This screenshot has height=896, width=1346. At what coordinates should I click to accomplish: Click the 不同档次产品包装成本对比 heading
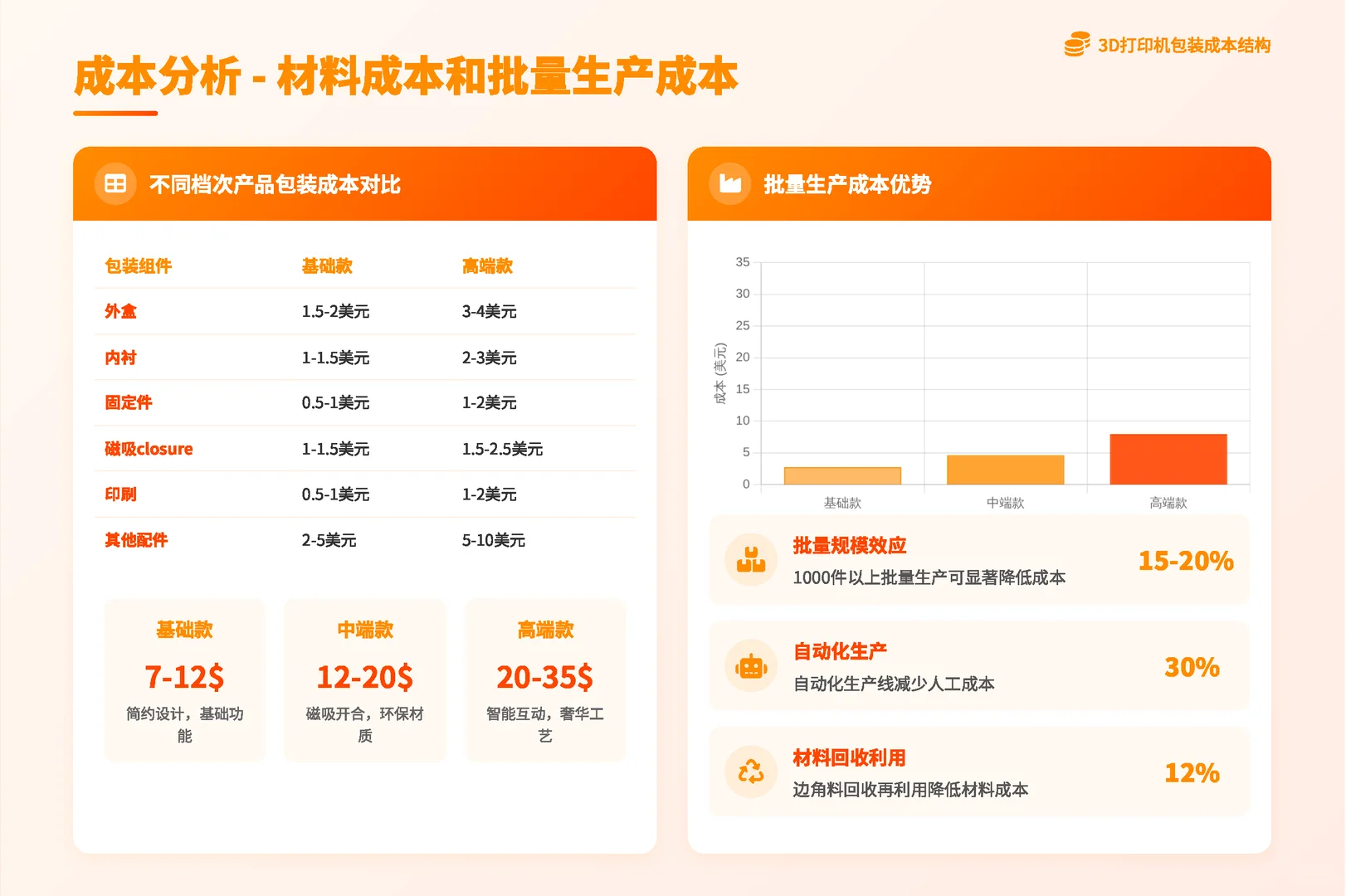[275, 184]
